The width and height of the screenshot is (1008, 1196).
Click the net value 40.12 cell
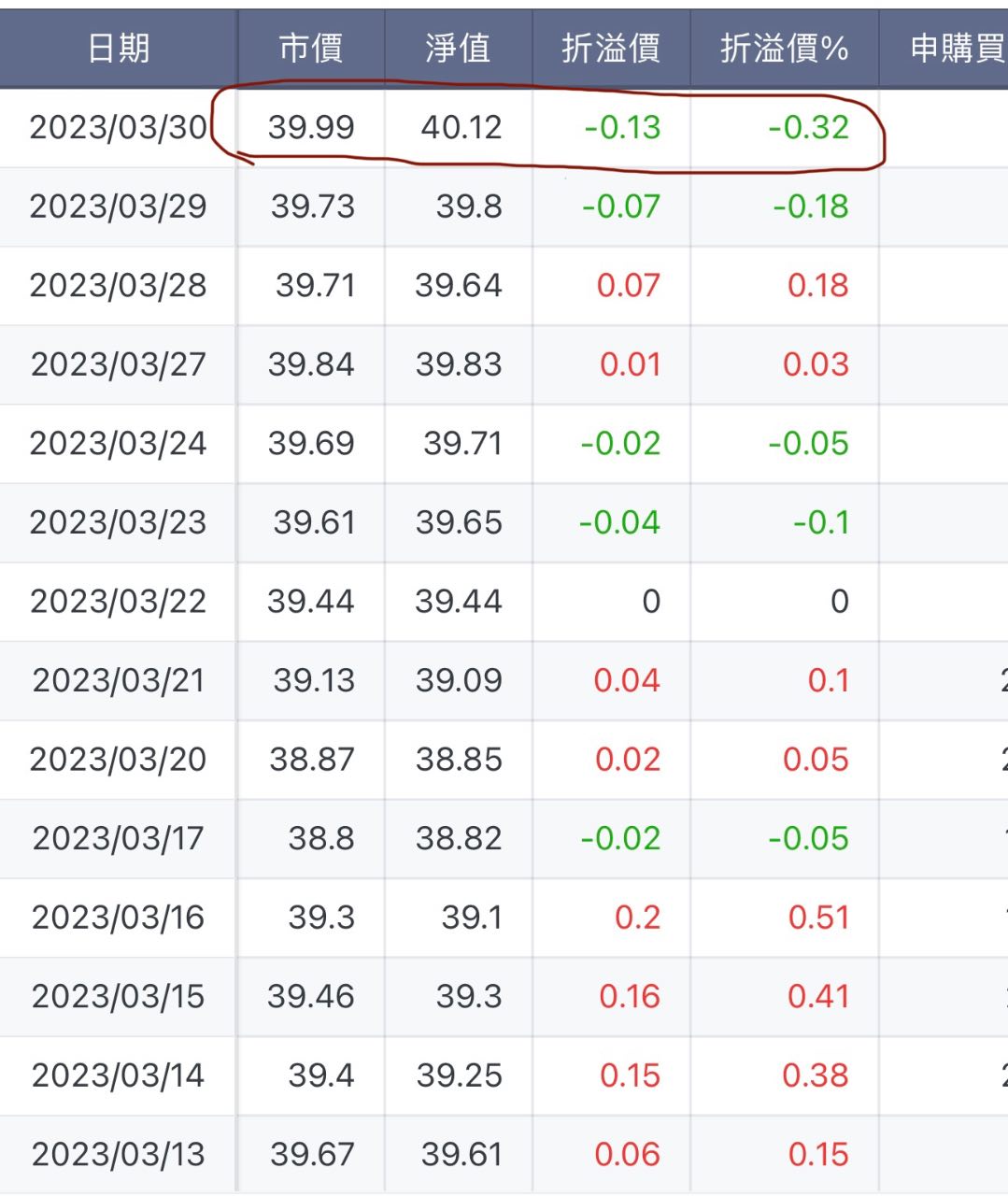tap(461, 127)
